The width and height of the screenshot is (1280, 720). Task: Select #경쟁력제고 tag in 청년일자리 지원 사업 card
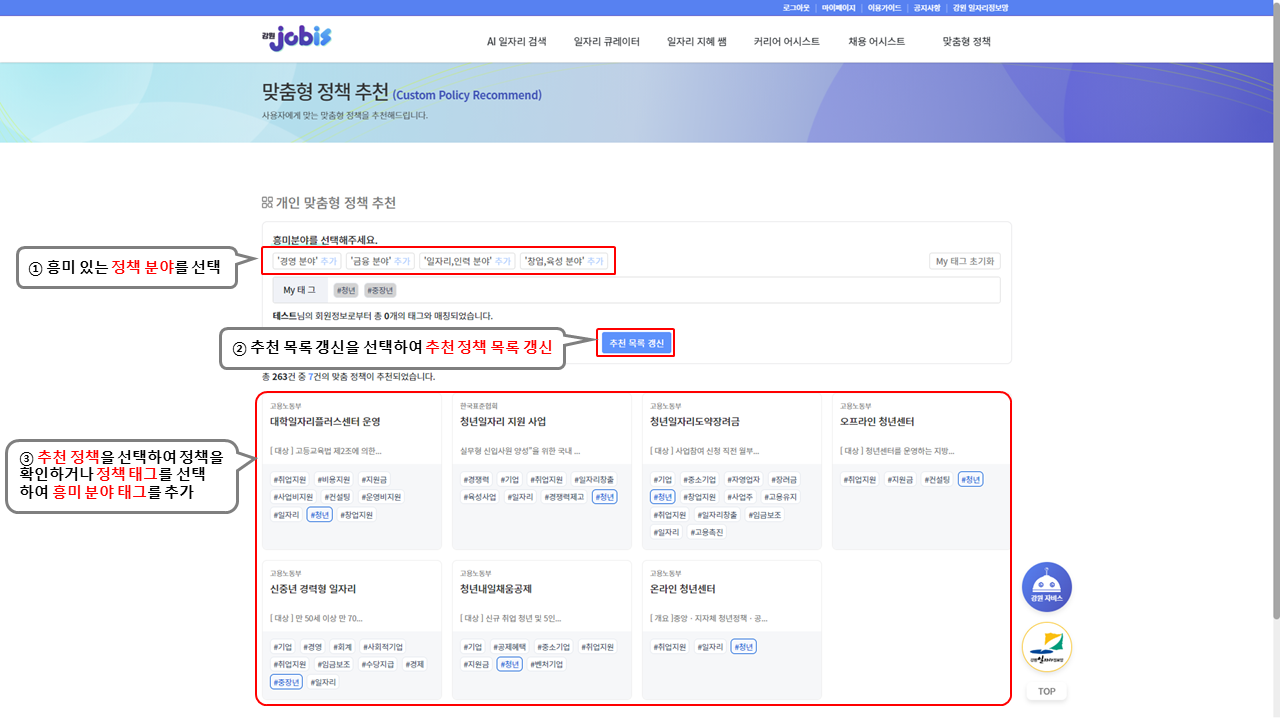[x=565, y=497]
